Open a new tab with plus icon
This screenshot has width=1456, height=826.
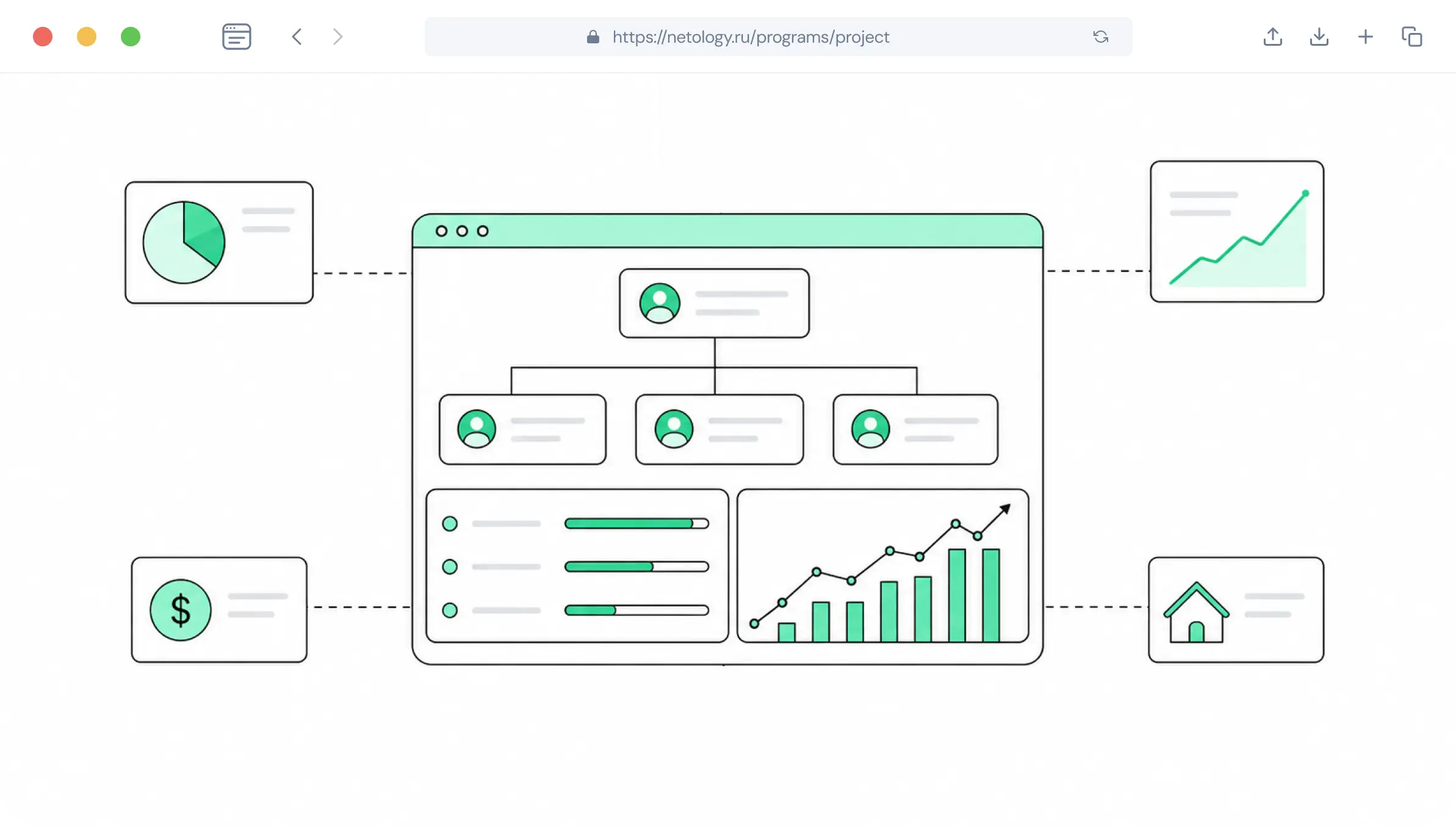click(1365, 37)
